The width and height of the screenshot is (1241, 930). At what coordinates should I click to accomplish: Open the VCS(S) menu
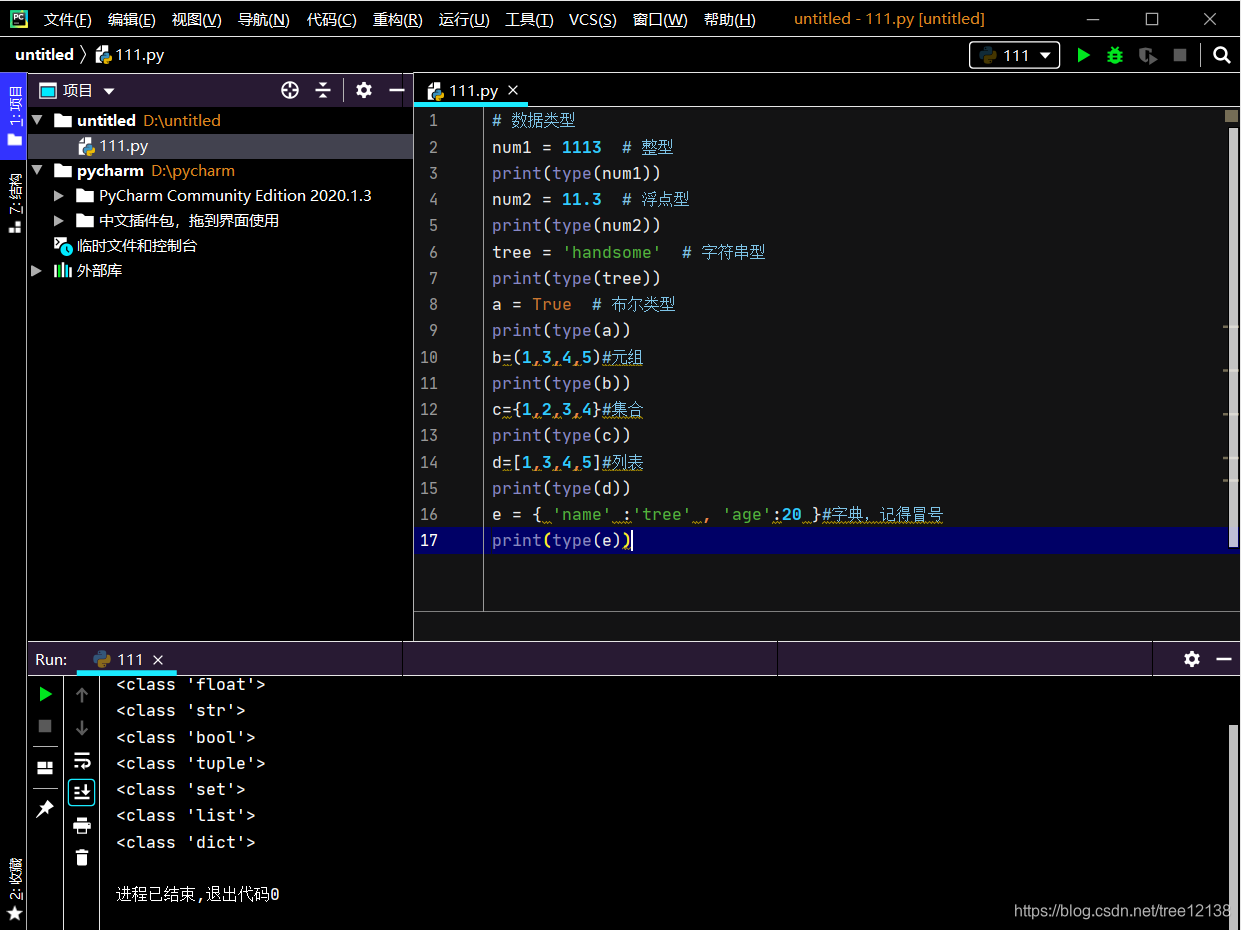click(592, 20)
